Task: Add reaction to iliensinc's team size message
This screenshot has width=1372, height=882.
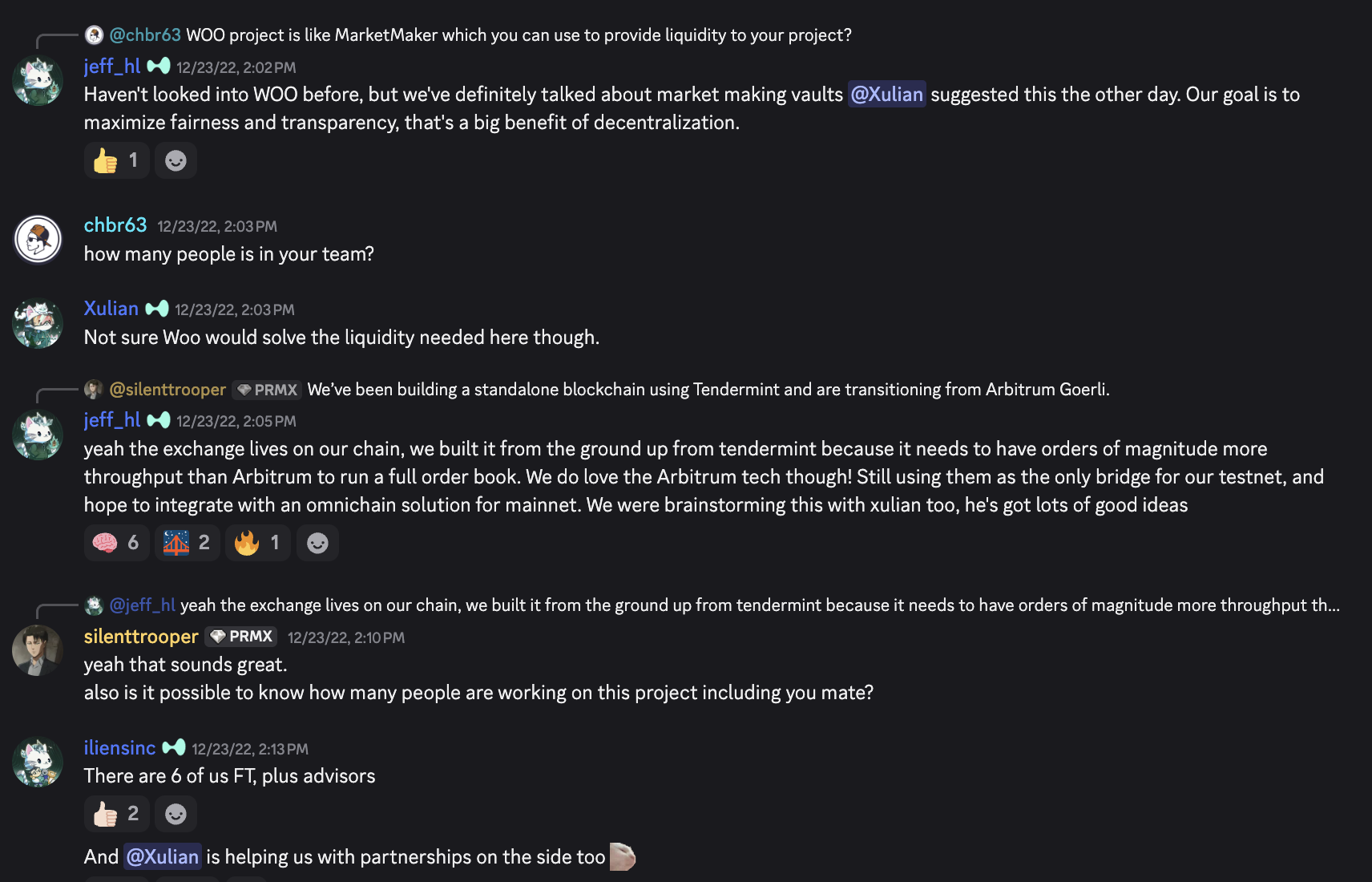Action: point(176,815)
